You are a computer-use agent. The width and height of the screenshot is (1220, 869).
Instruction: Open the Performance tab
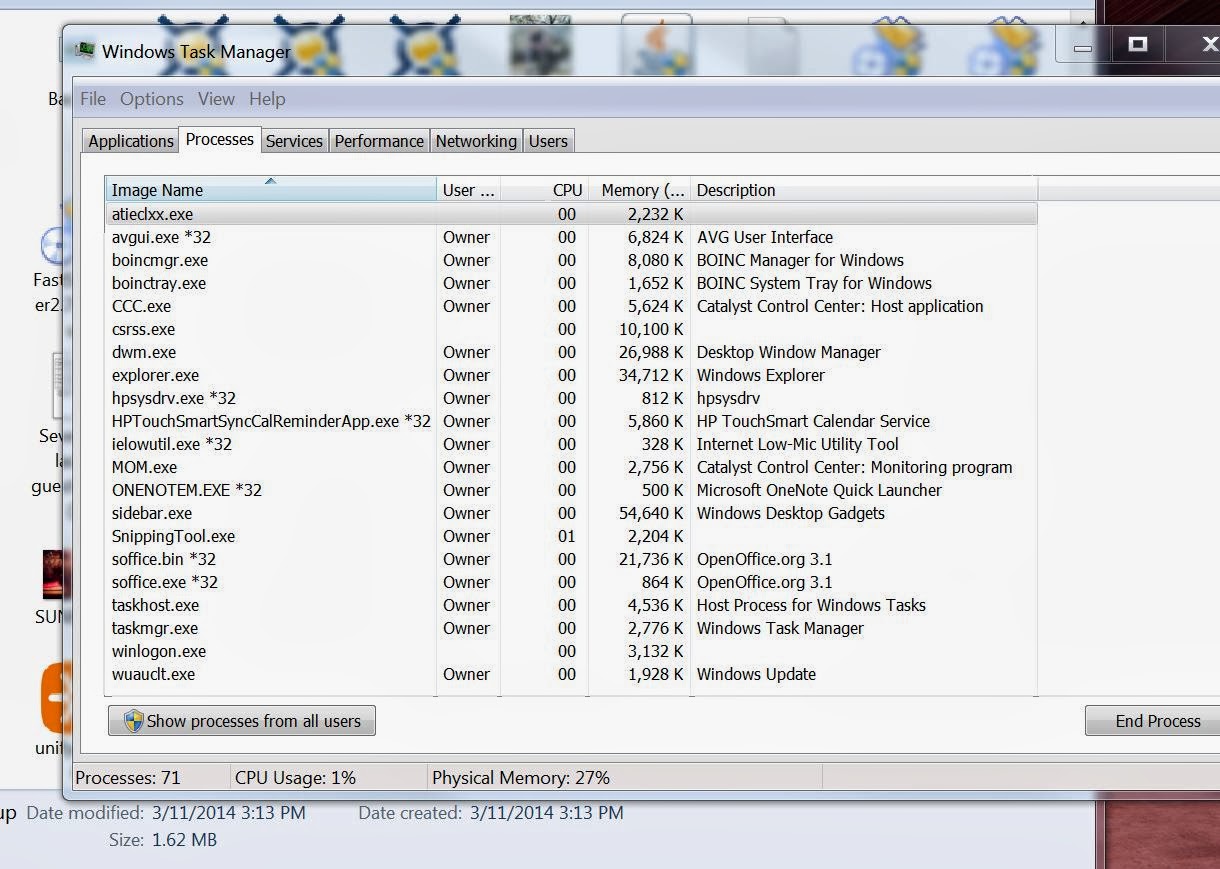pos(379,141)
